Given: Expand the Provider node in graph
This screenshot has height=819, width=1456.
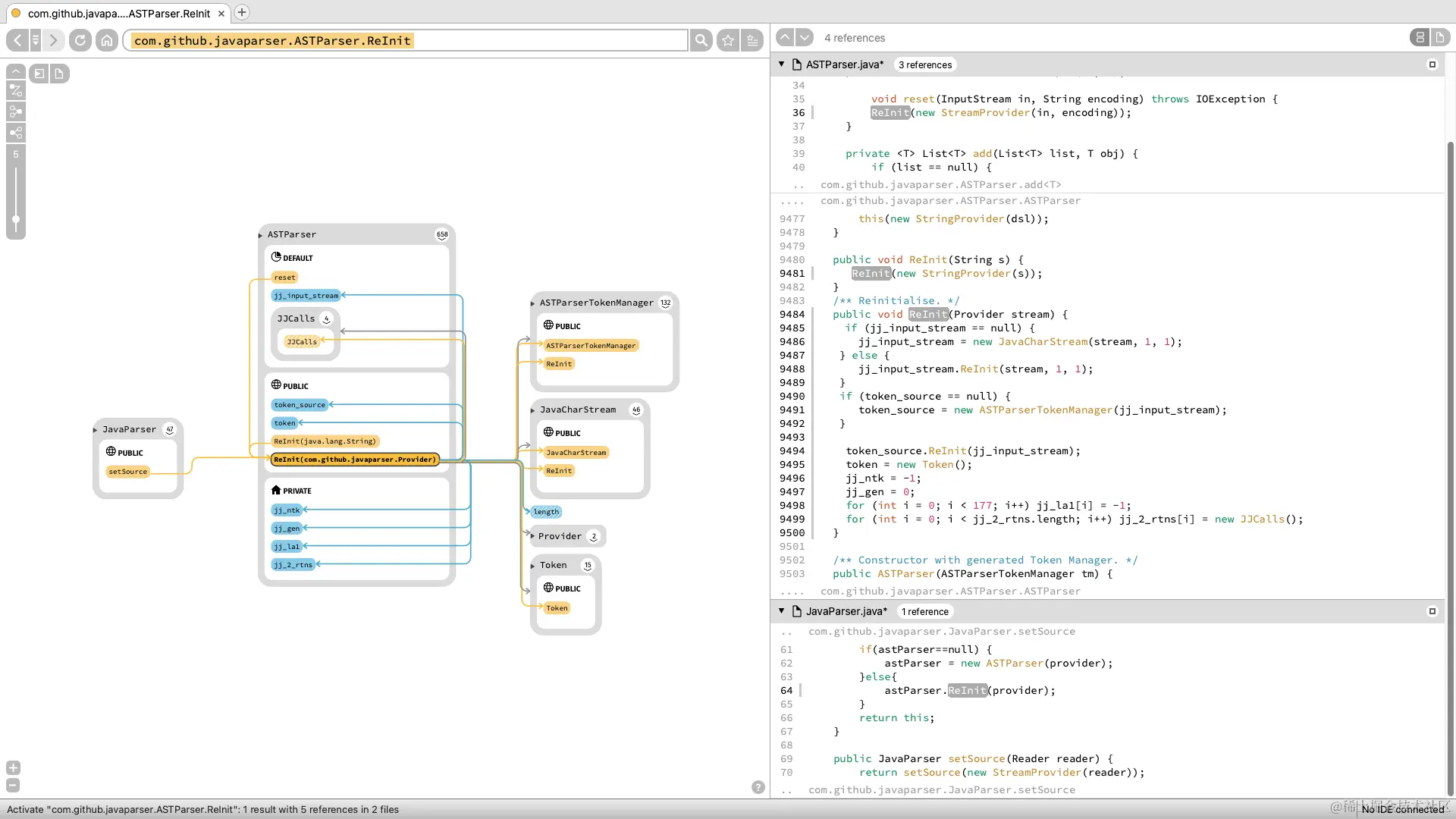Looking at the screenshot, I should 533,536.
